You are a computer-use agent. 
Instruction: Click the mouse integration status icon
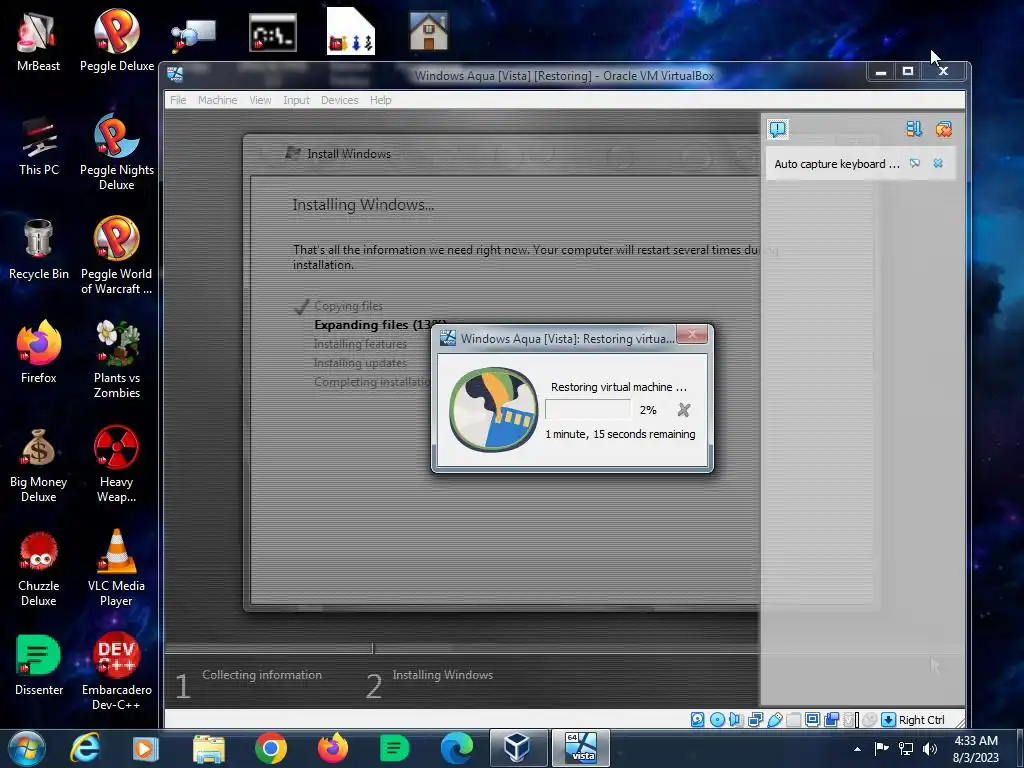tap(869, 720)
